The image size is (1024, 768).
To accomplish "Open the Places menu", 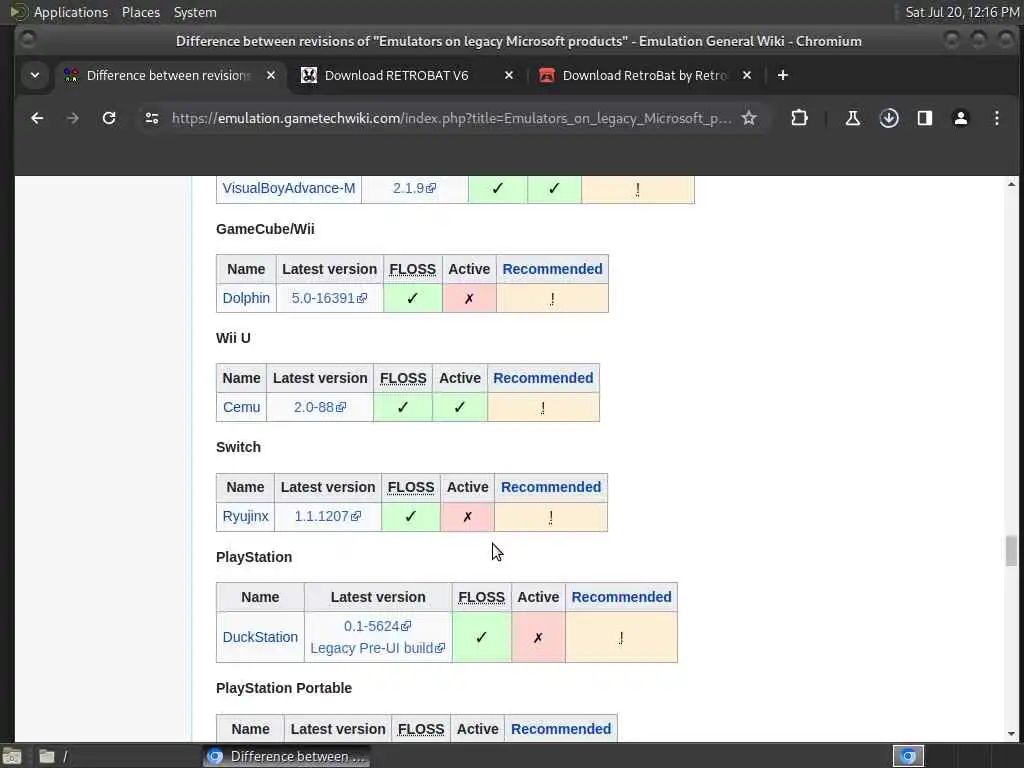I will click(141, 12).
